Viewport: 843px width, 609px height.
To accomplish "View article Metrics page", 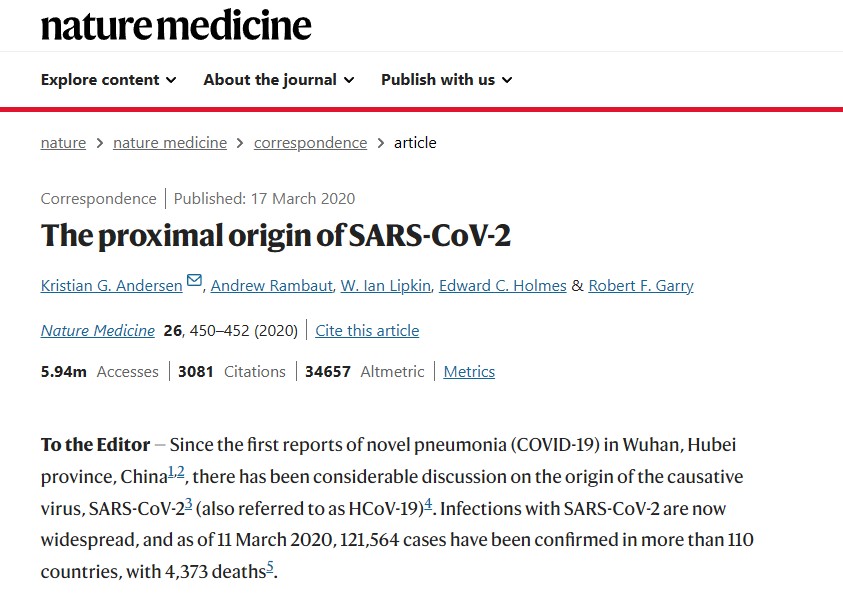I will 469,372.
